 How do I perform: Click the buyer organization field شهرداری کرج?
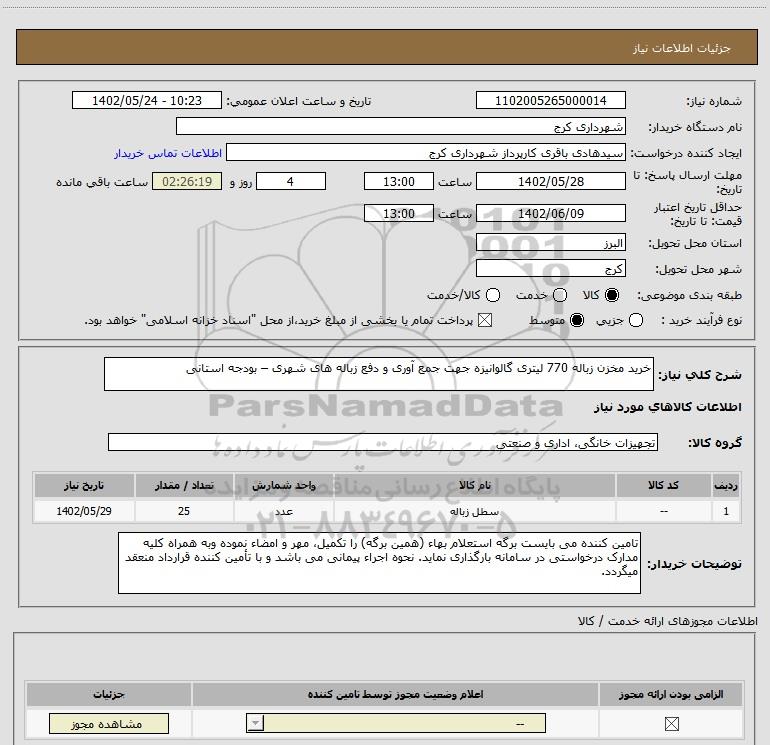401,126
